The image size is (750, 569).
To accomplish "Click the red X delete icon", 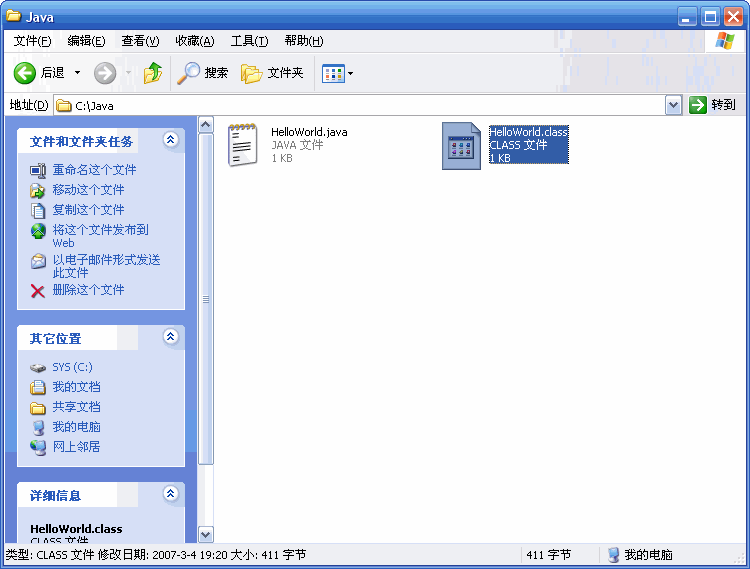I will coord(38,291).
